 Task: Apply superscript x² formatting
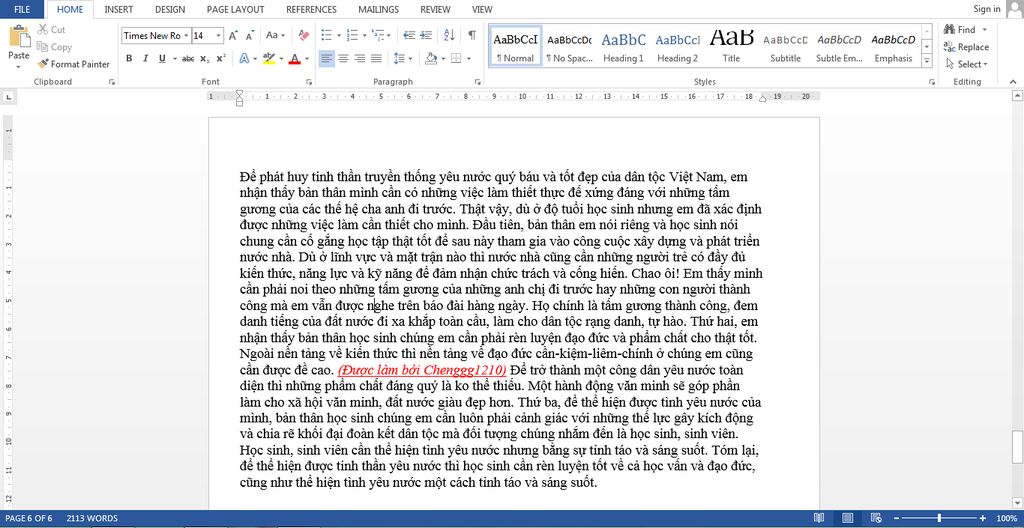[221, 58]
